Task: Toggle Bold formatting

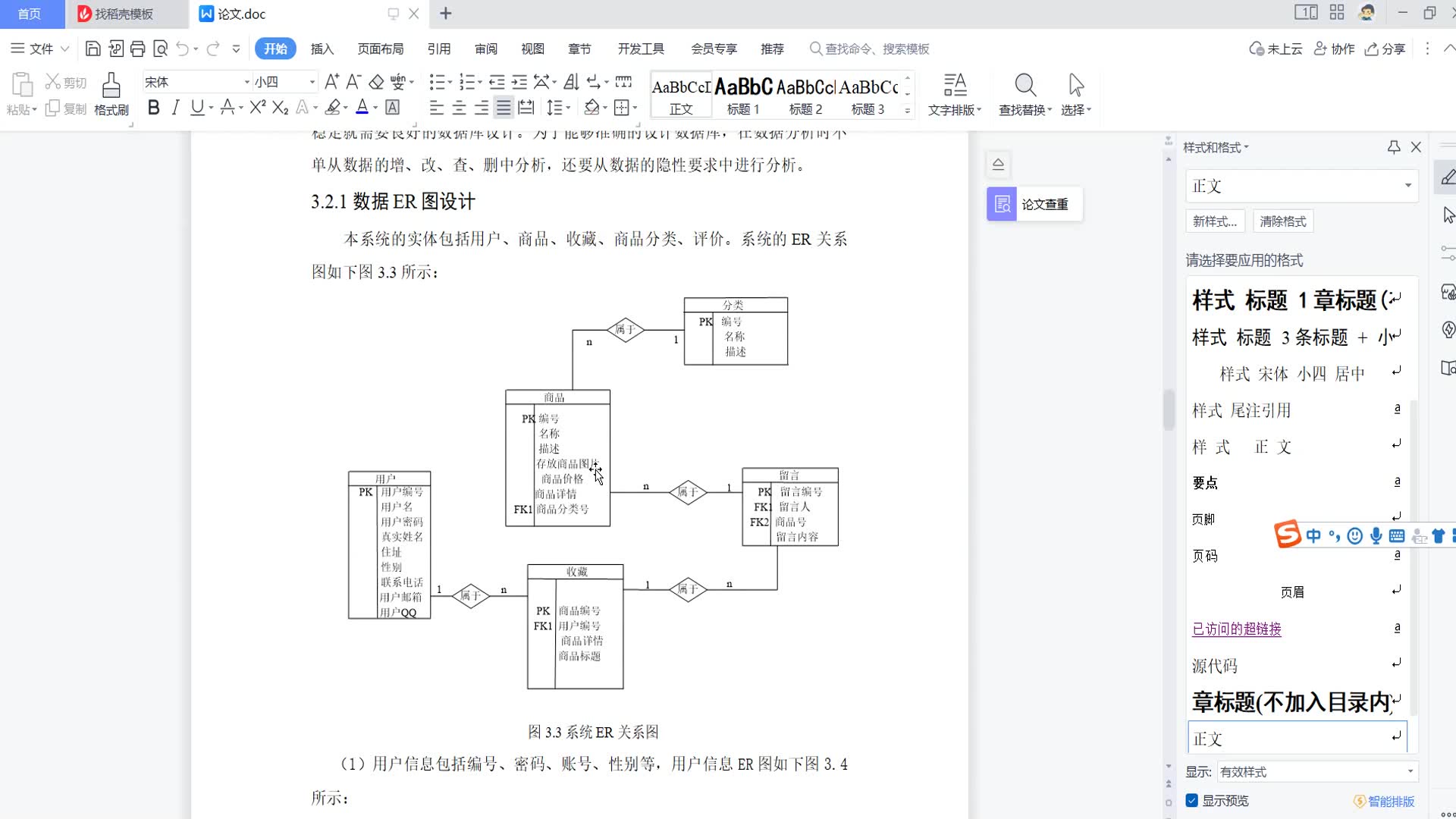Action: [x=154, y=108]
